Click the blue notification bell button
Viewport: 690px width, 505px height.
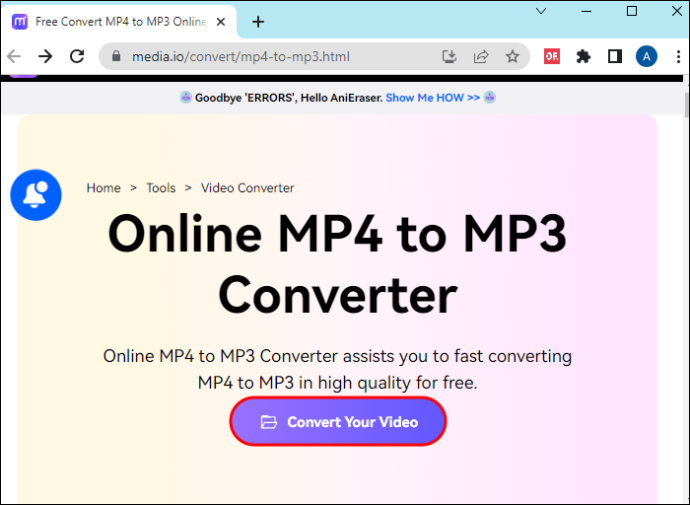tap(36, 195)
